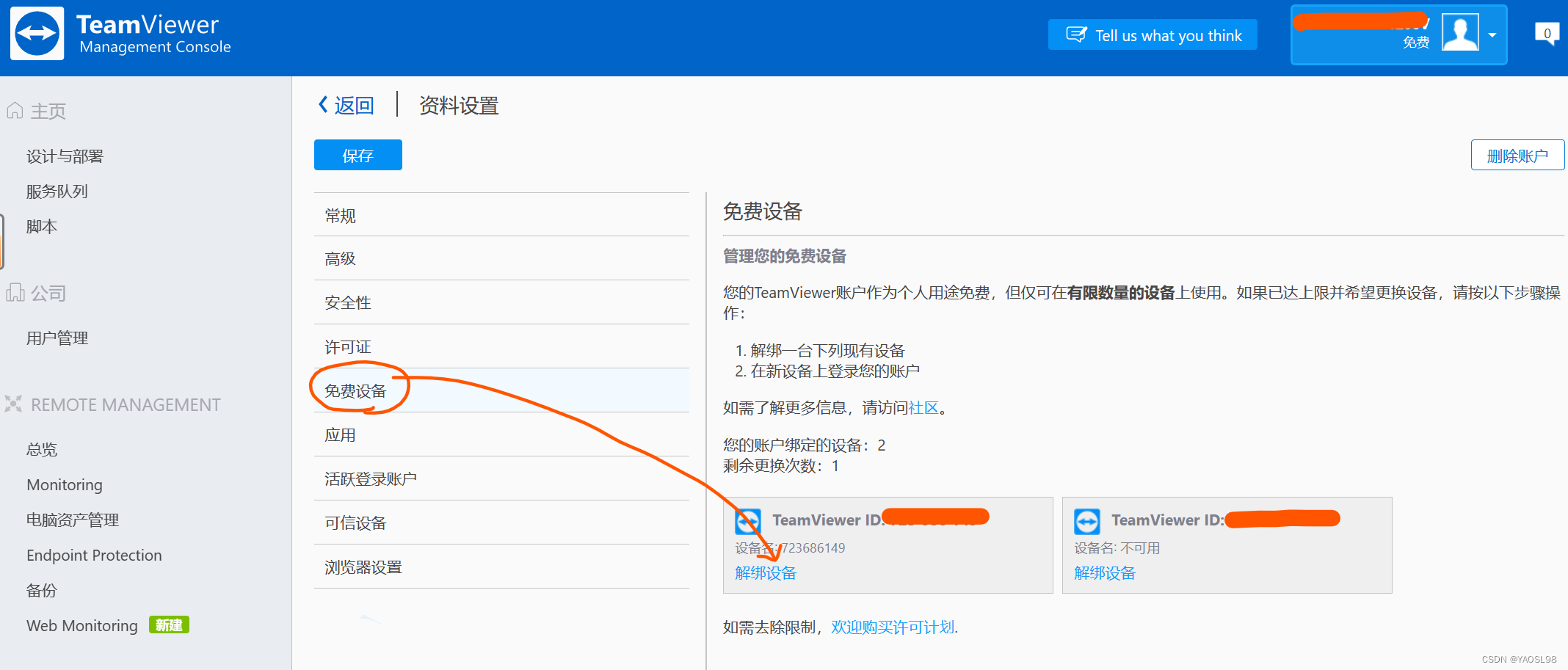This screenshot has height=670, width=1568.
Task: Select the 高级 settings tab
Action: point(501,258)
